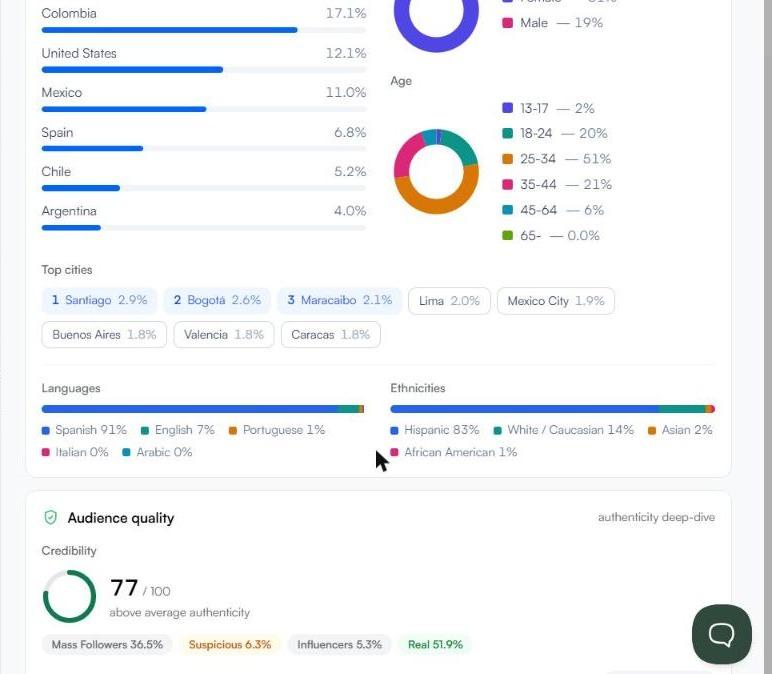This screenshot has width=772, height=674.
Task: Click the African American 1% swatch
Action: (394, 452)
